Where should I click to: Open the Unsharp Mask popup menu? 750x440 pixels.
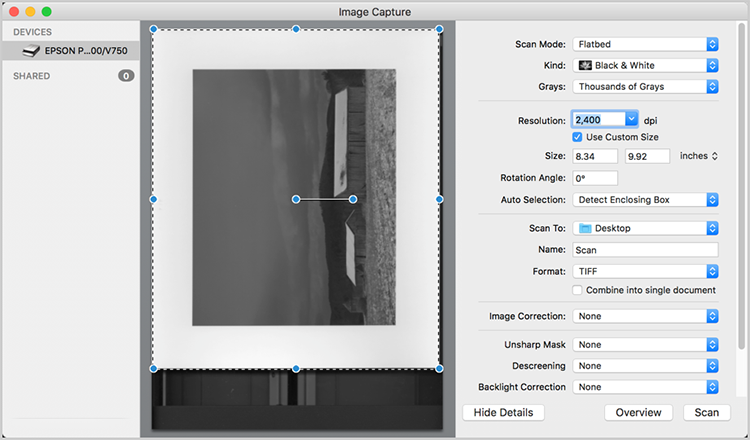pyautogui.click(x=645, y=344)
